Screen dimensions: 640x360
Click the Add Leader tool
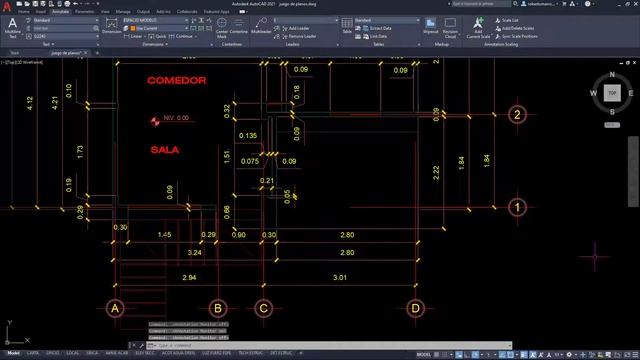pos(295,28)
